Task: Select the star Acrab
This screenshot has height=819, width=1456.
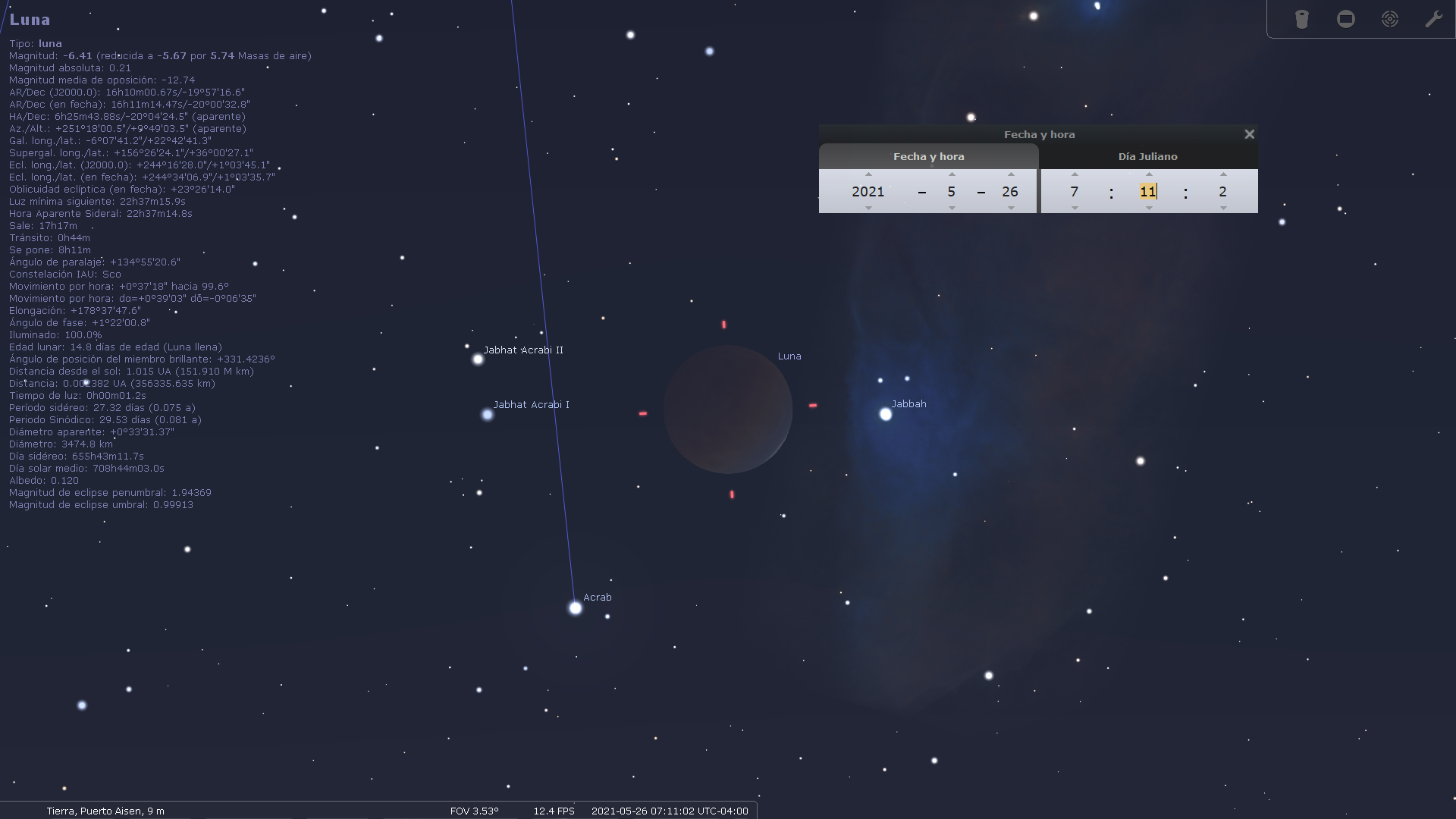Action: click(575, 607)
